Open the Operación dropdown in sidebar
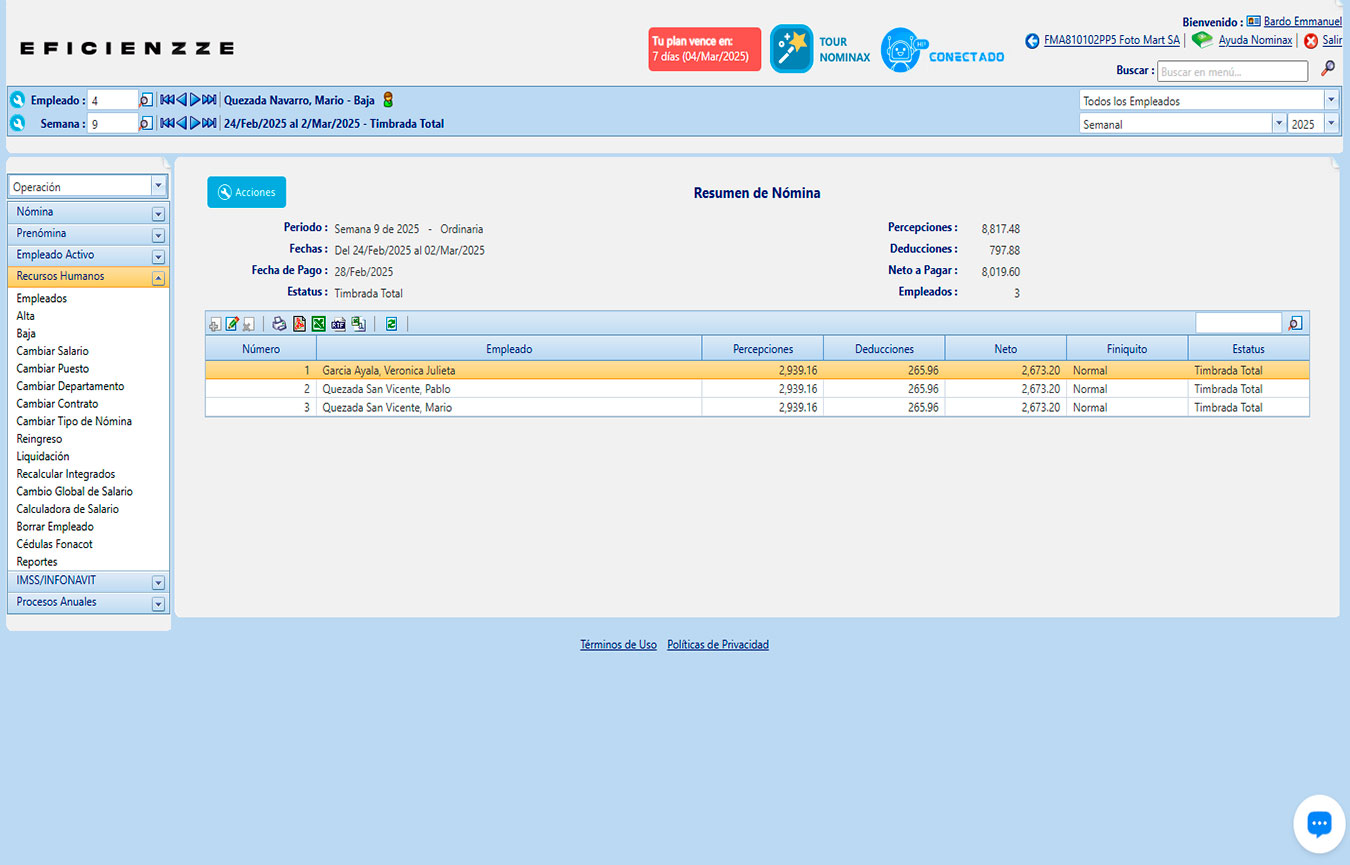Screen dimensions: 1350x865 point(158,186)
